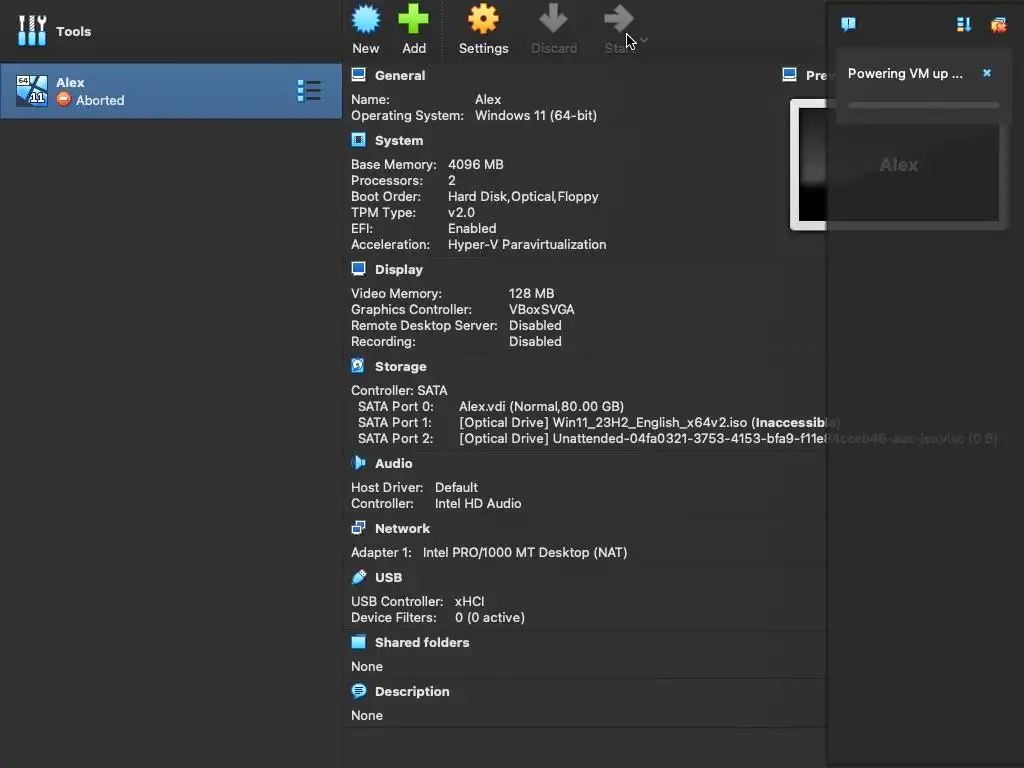Open the General section header

tap(400, 75)
